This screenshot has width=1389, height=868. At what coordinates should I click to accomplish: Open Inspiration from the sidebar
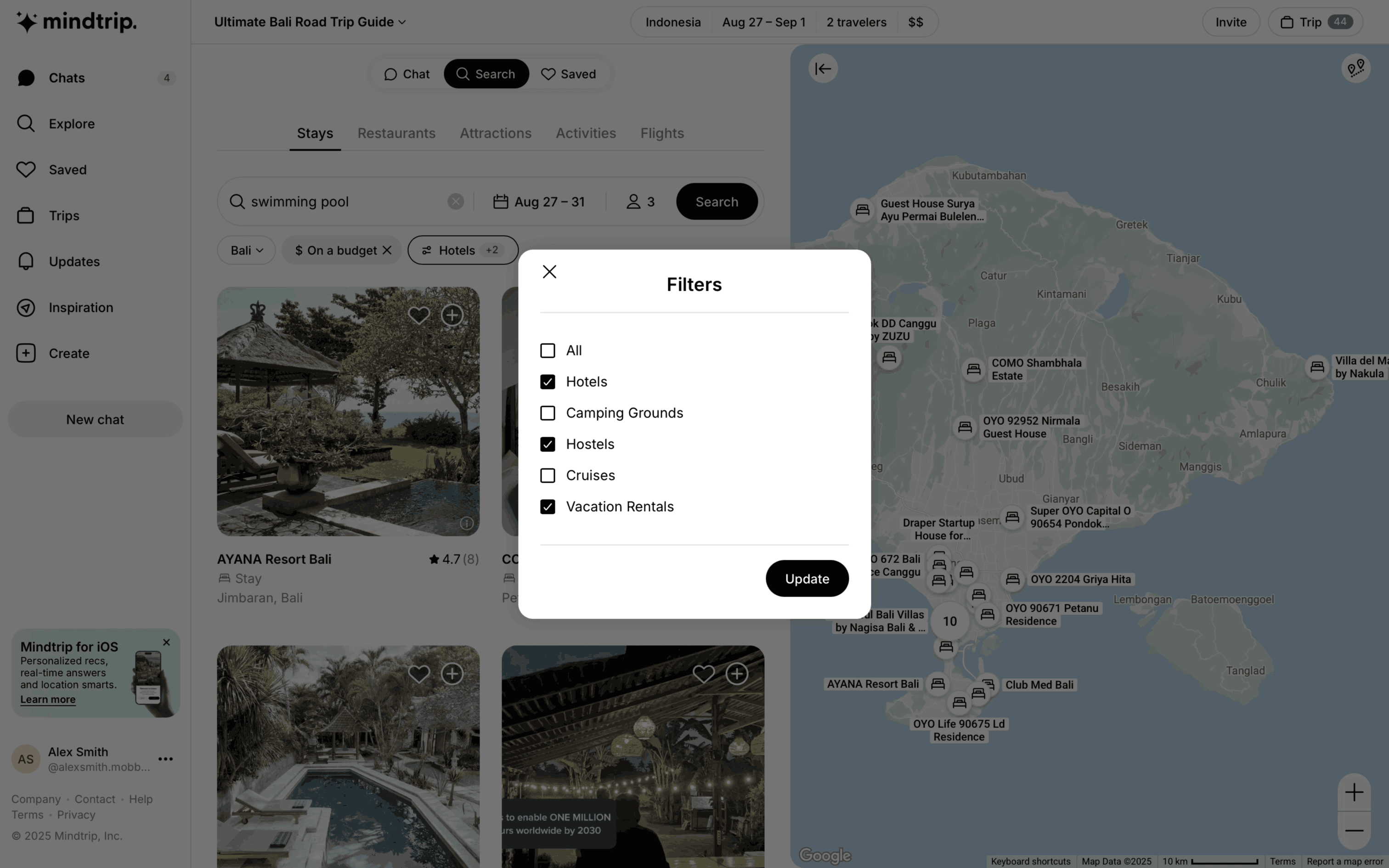pos(80,308)
